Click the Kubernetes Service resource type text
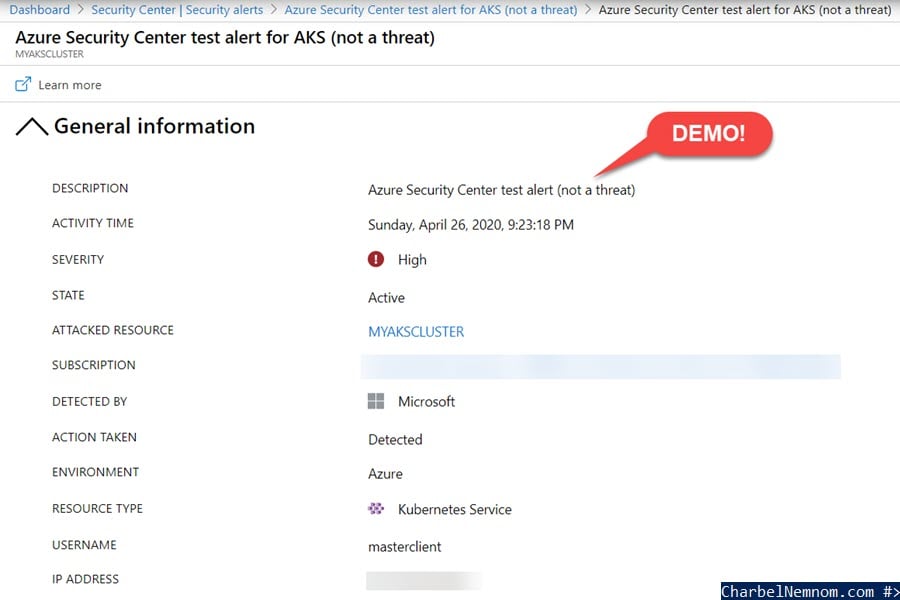The image size is (900, 600). pos(455,509)
